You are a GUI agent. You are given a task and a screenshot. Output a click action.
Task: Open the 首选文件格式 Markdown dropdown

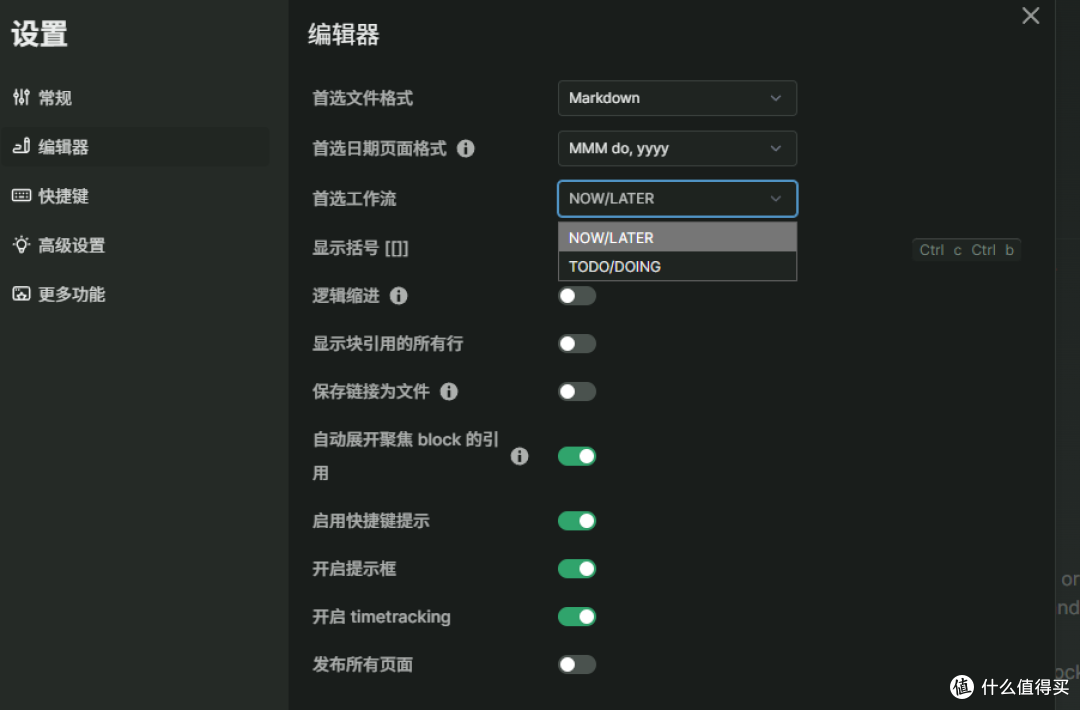tap(677, 98)
